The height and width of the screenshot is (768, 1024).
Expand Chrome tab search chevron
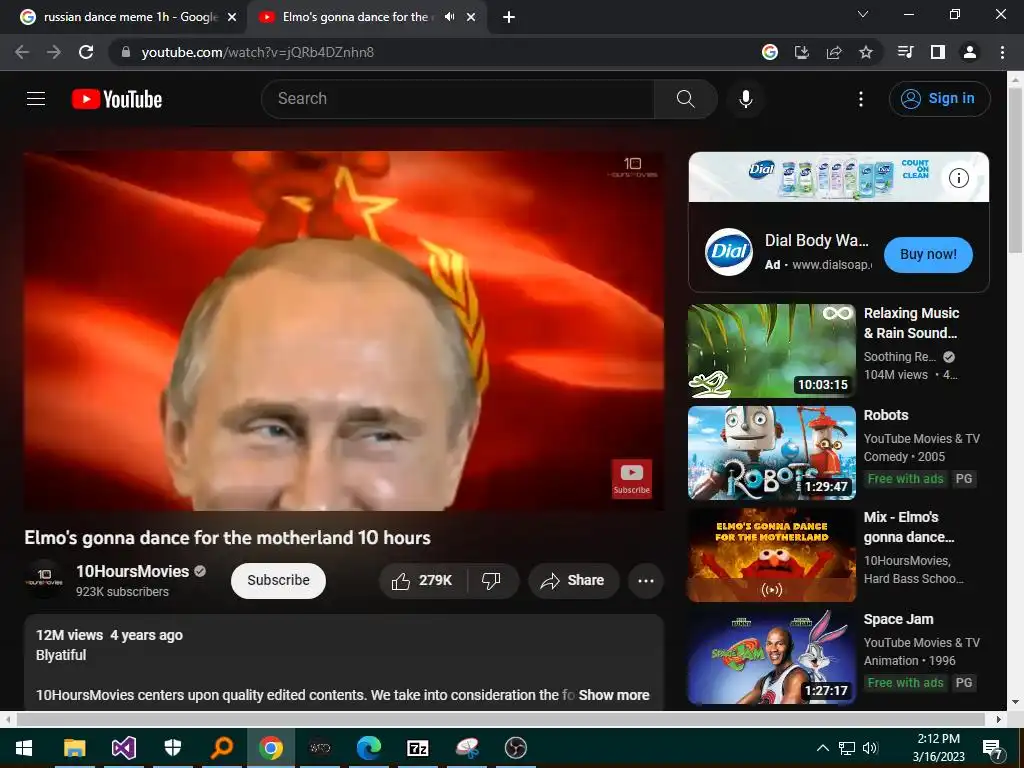point(863,14)
